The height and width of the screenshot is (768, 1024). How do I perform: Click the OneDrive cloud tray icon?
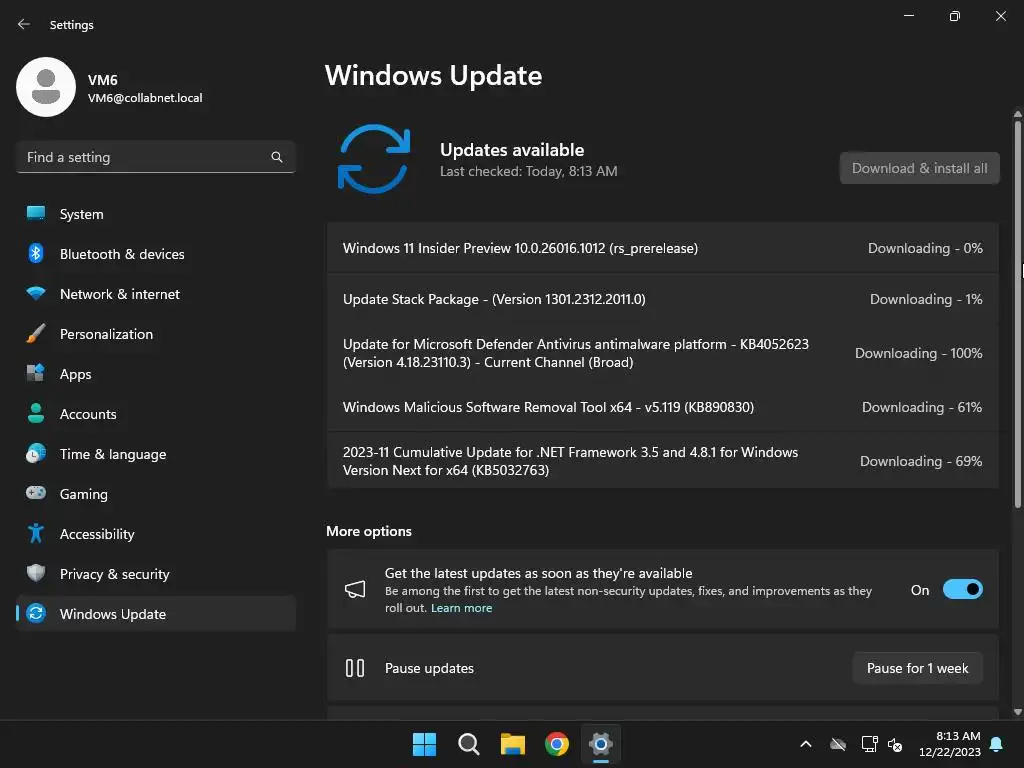click(x=838, y=744)
